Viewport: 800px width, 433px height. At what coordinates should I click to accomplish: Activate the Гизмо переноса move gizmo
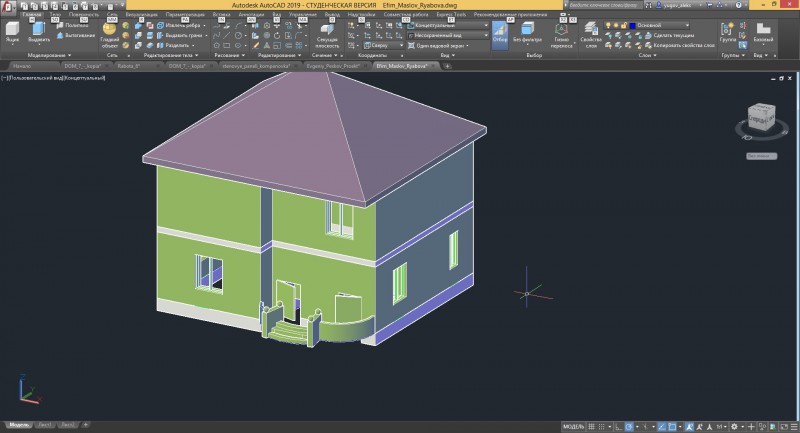(x=561, y=35)
